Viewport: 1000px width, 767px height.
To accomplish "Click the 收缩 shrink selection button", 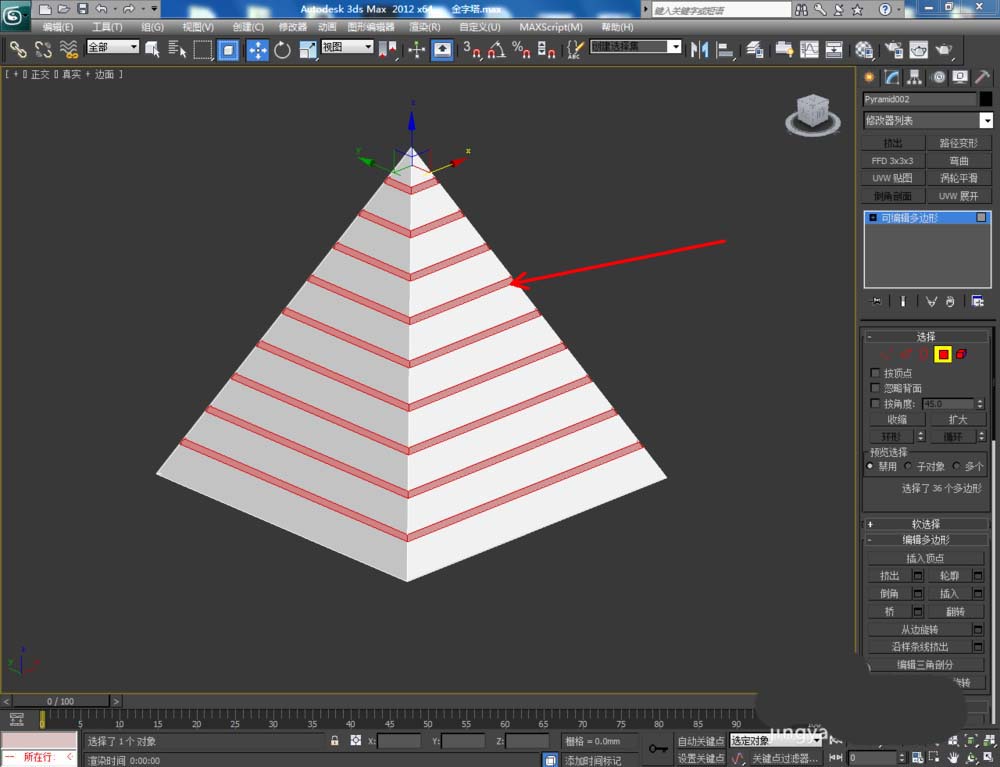I will pyautogui.click(x=897, y=420).
